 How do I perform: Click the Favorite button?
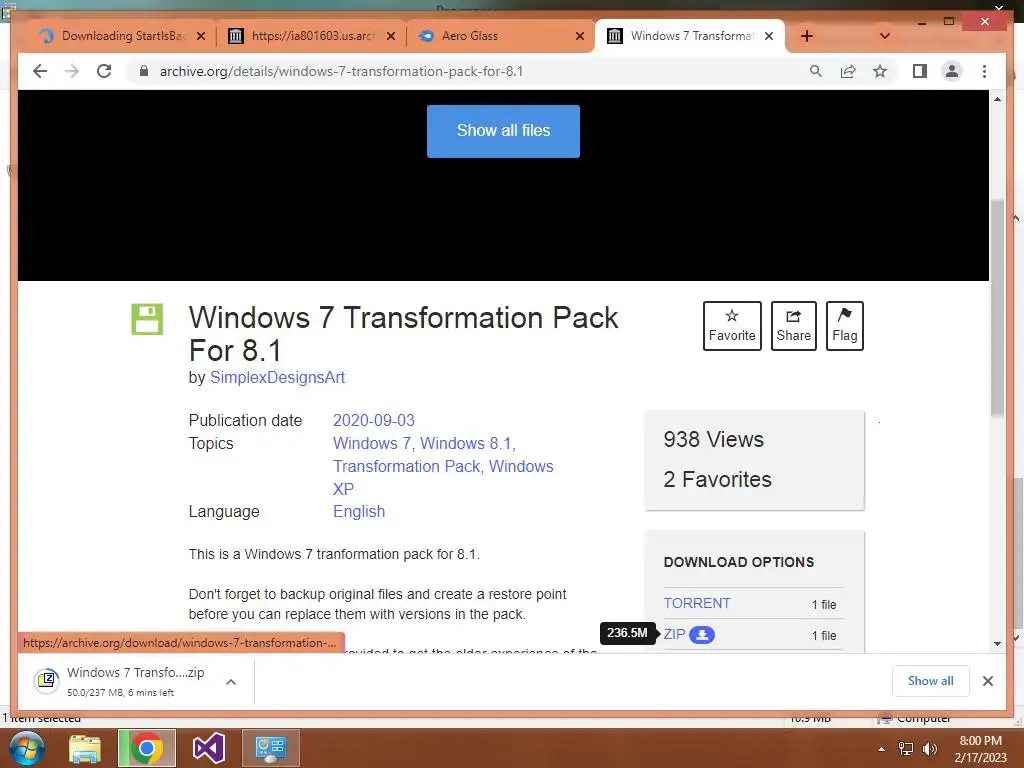[732, 326]
